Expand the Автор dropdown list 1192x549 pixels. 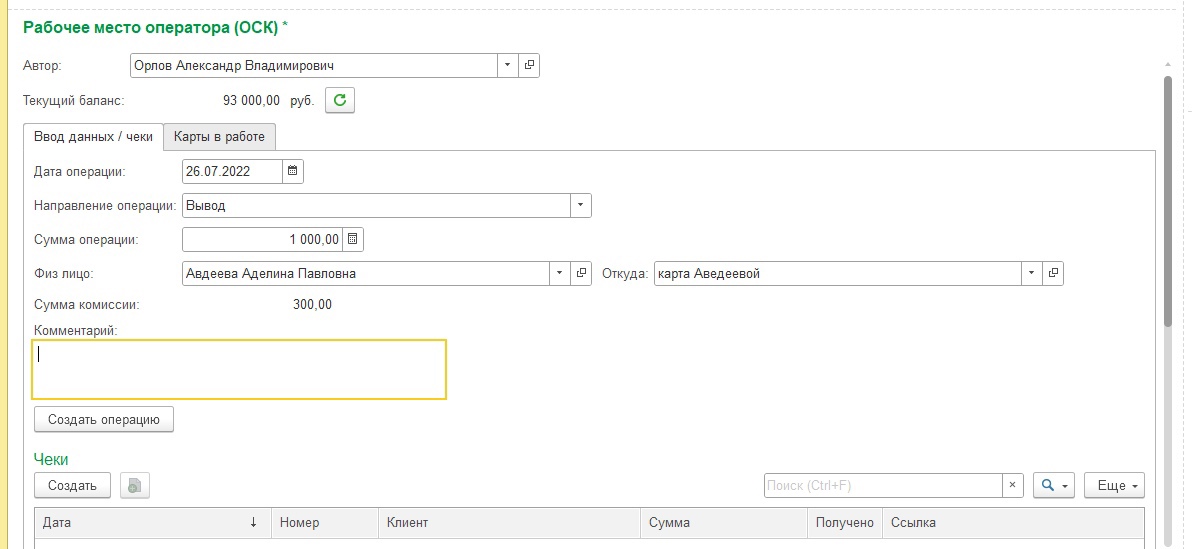(x=508, y=65)
